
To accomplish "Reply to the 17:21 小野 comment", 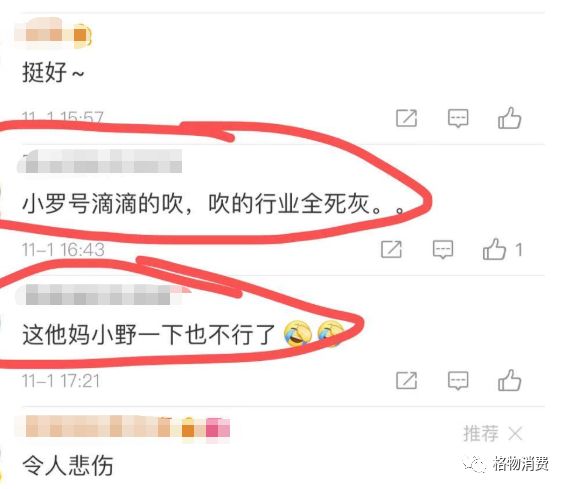I will tap(458, 380).
